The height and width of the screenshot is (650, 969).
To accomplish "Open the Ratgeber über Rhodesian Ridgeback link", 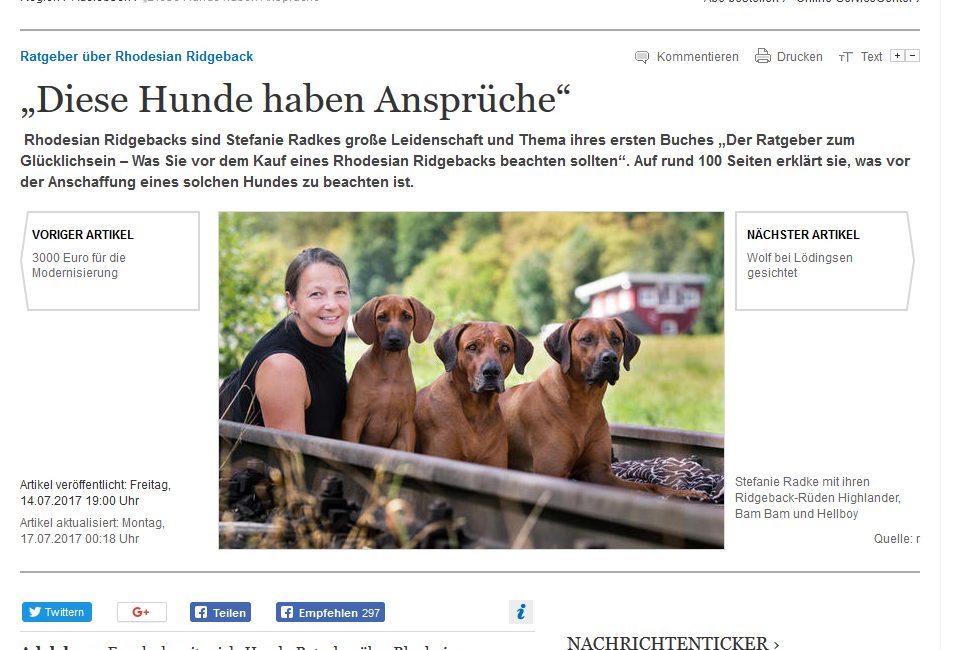I will click(x=137, y=56).
